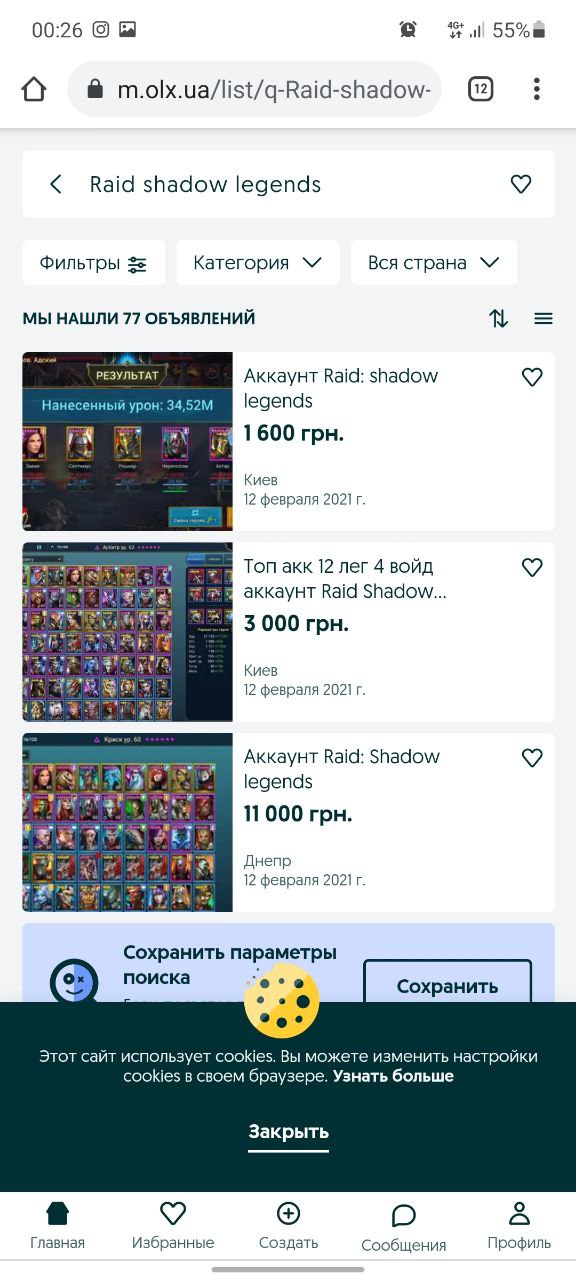Open the browser tabs counter showing 12

[x=481, y=89]
